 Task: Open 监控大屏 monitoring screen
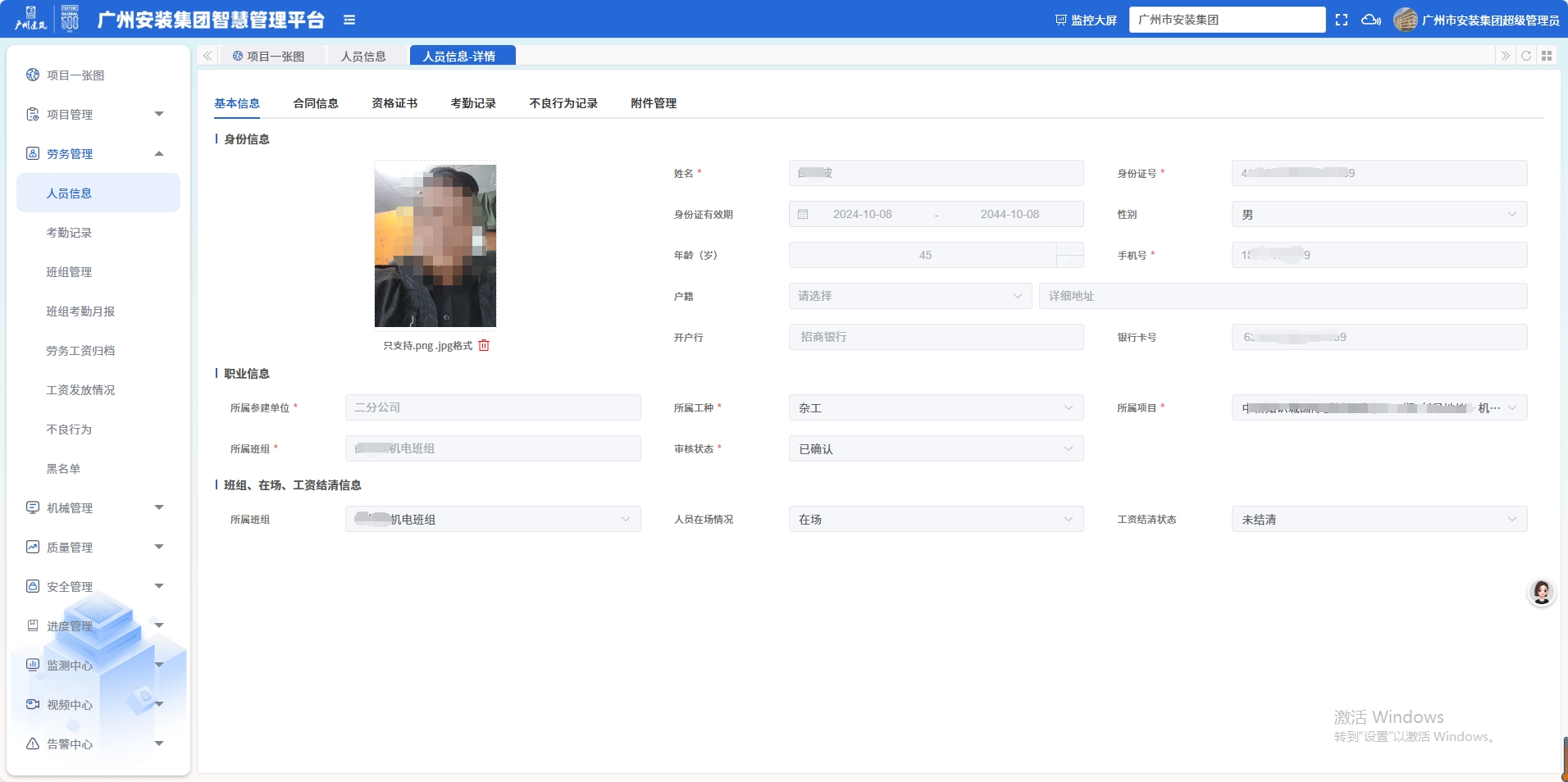tap(1086, 20)
